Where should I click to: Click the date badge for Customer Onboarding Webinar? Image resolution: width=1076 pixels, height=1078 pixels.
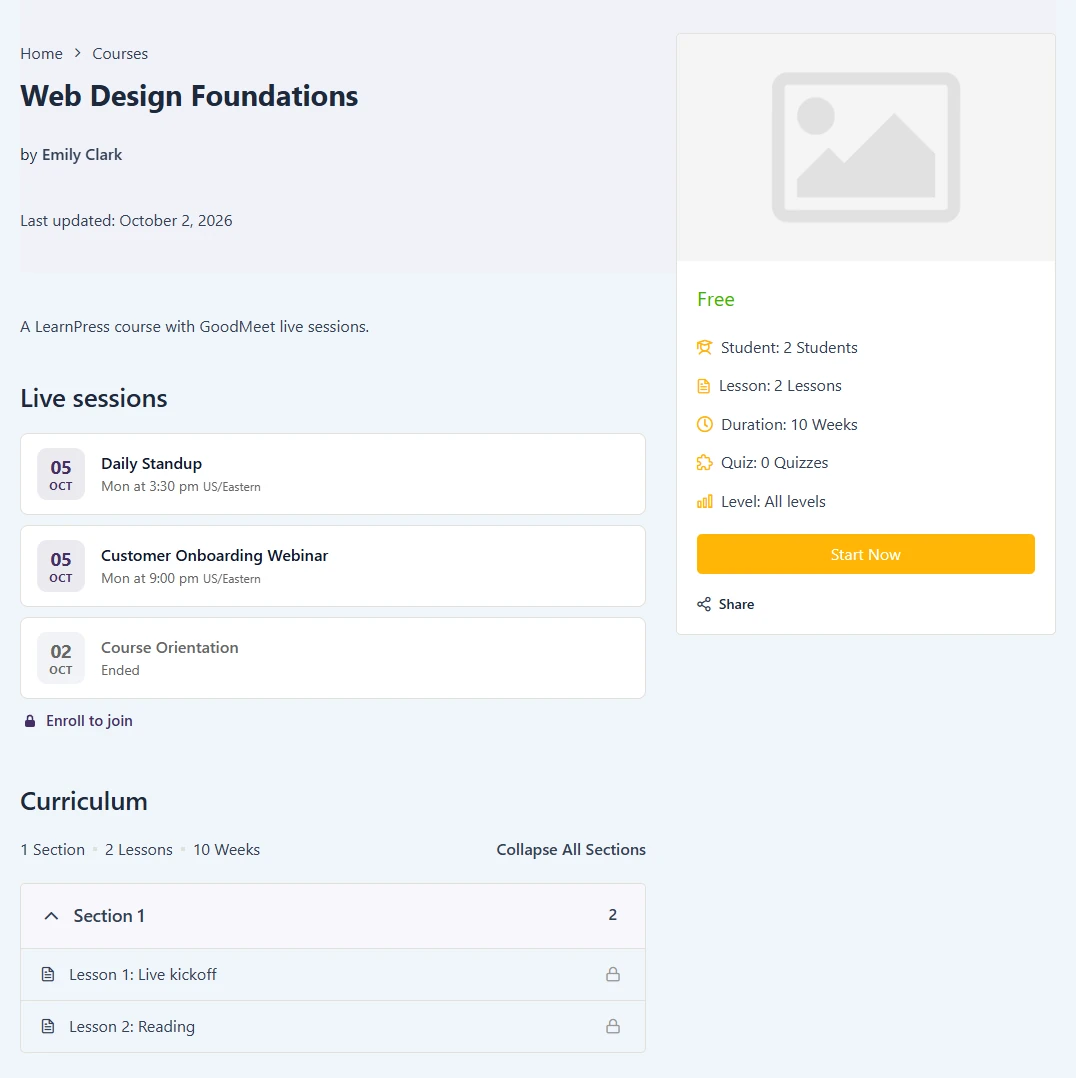61,566
